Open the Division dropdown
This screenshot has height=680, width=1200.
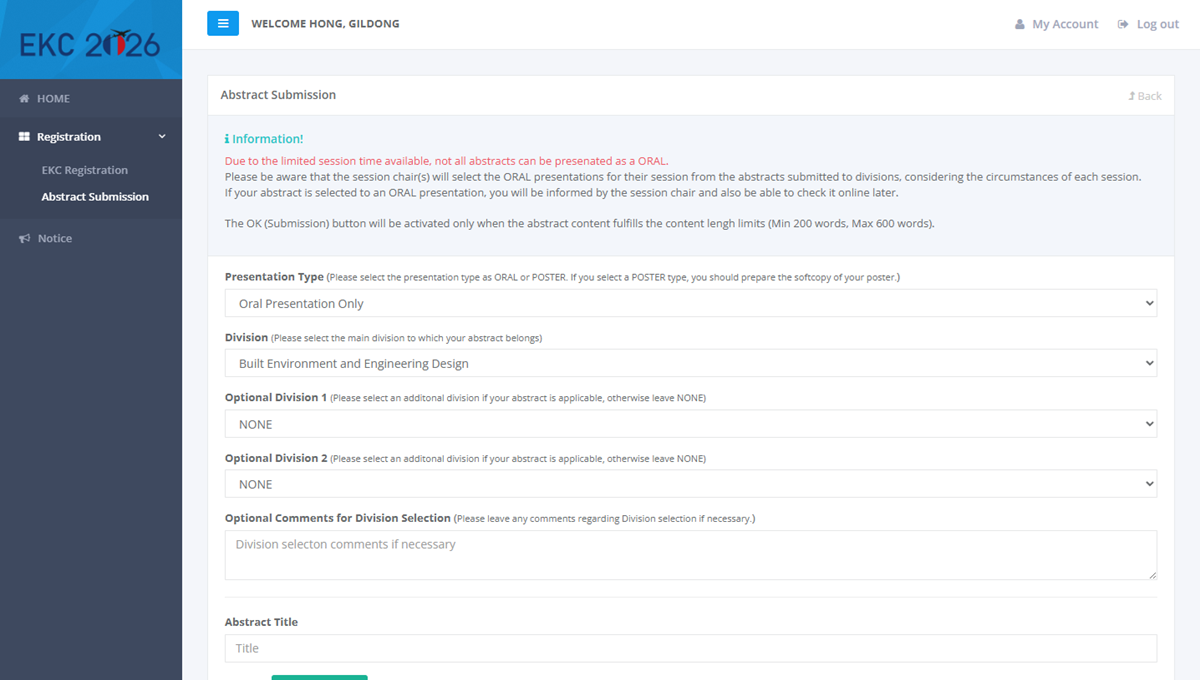pos(690,363)
